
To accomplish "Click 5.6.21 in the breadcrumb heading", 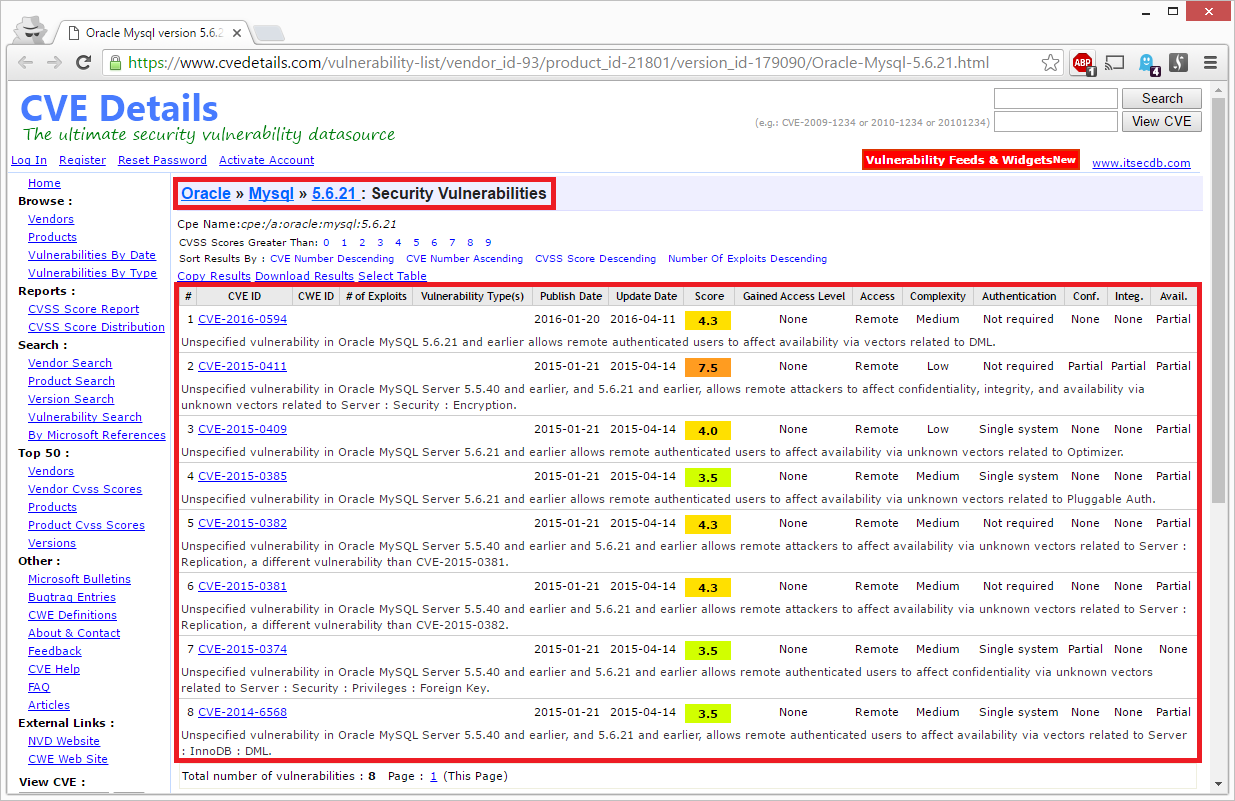I will click(x=334, y=193).
